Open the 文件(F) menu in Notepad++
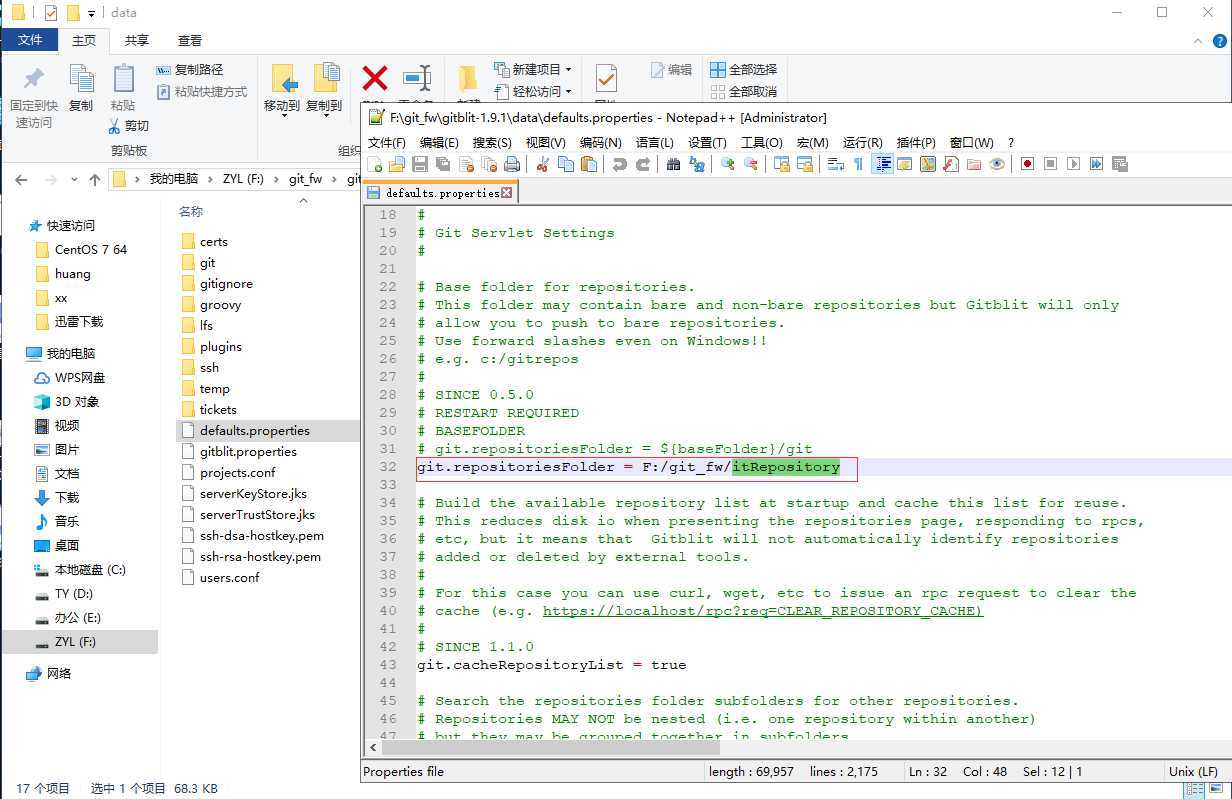The width and height of the screenshot is (1232, 799). (387, 142)
